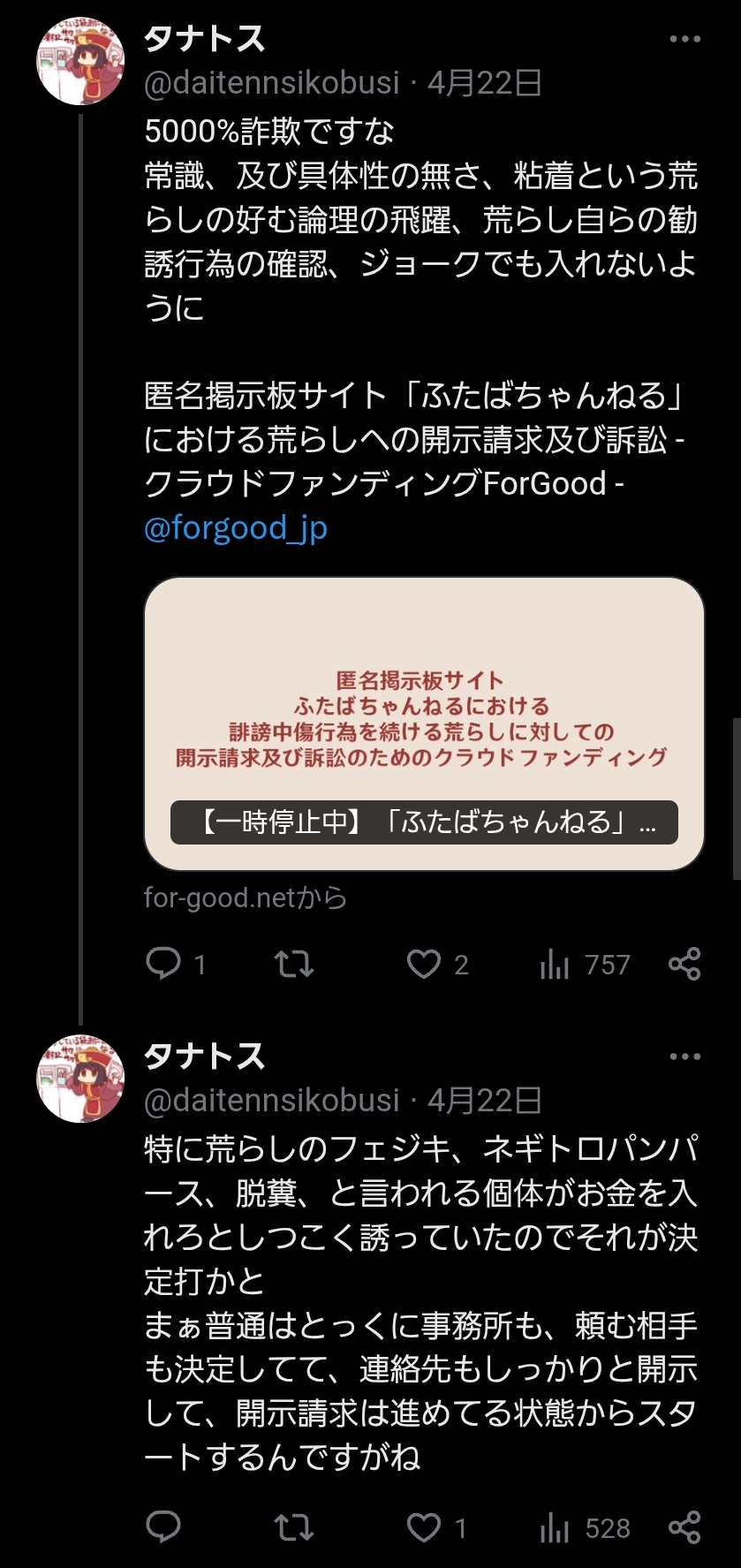
Task: Share the second tweet via share icon
Action: pyautogui.click(x=684, y=1527)
